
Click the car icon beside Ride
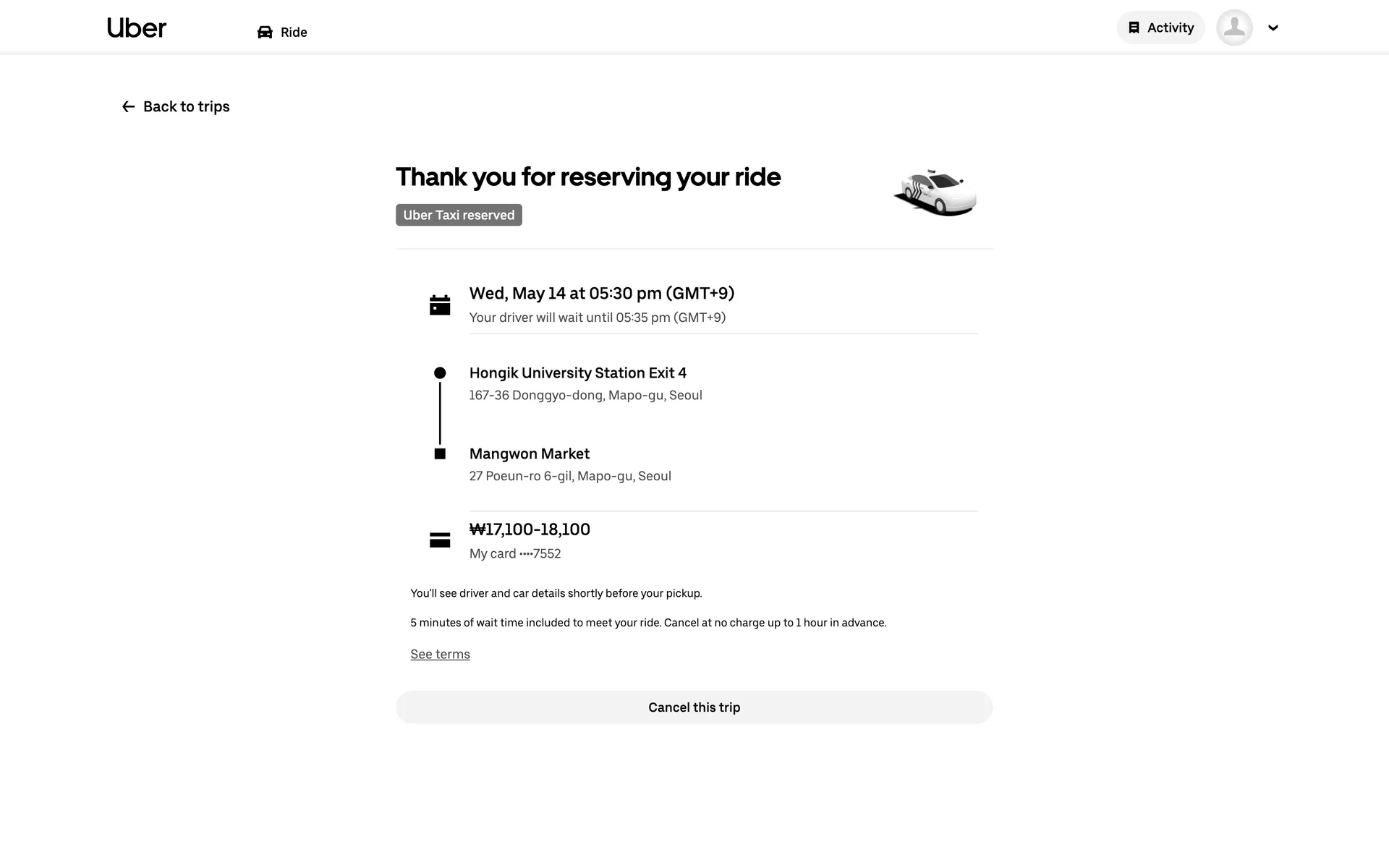click(265, 32)
